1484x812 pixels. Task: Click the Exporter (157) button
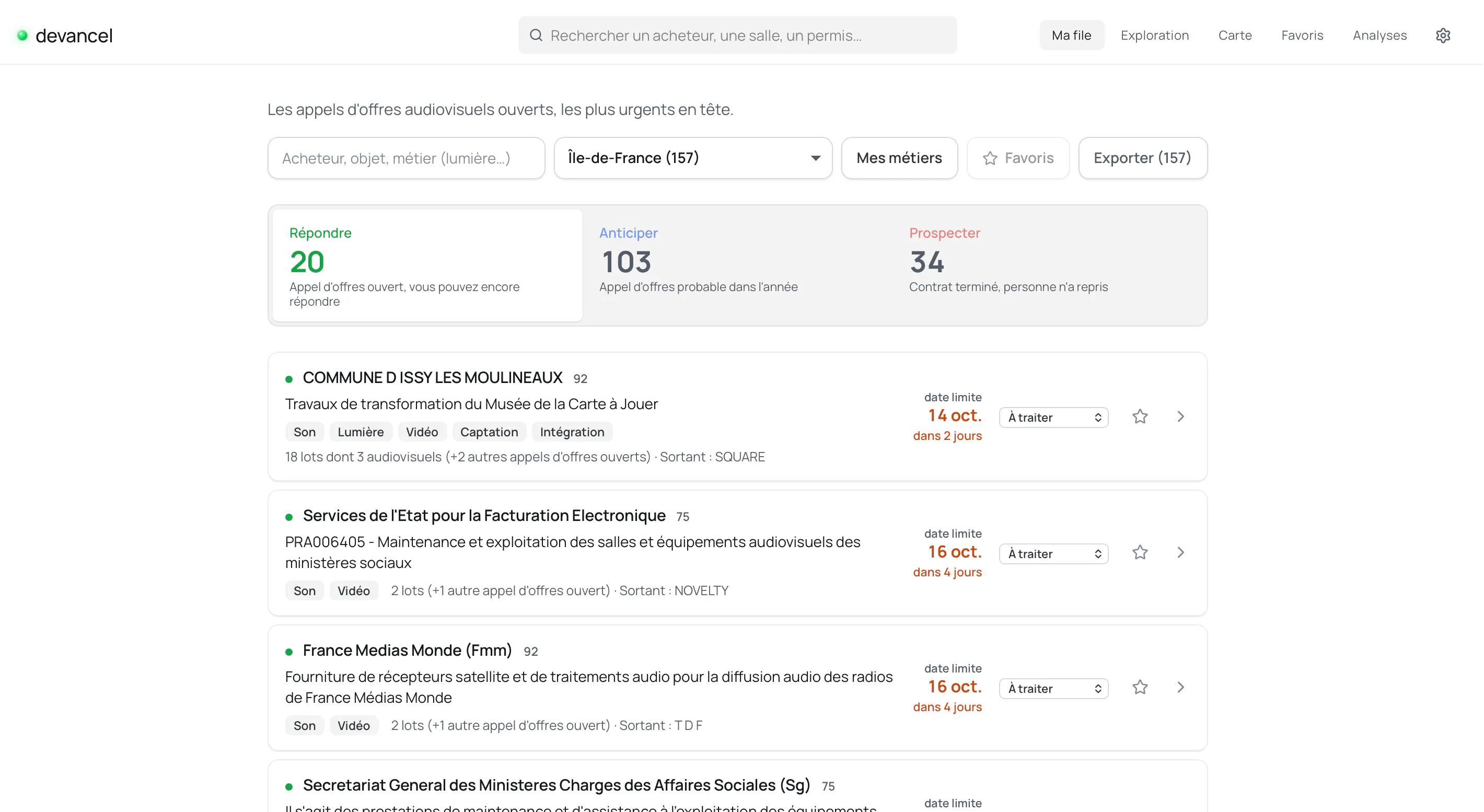pyautogui.click(x=1142, y=158)
